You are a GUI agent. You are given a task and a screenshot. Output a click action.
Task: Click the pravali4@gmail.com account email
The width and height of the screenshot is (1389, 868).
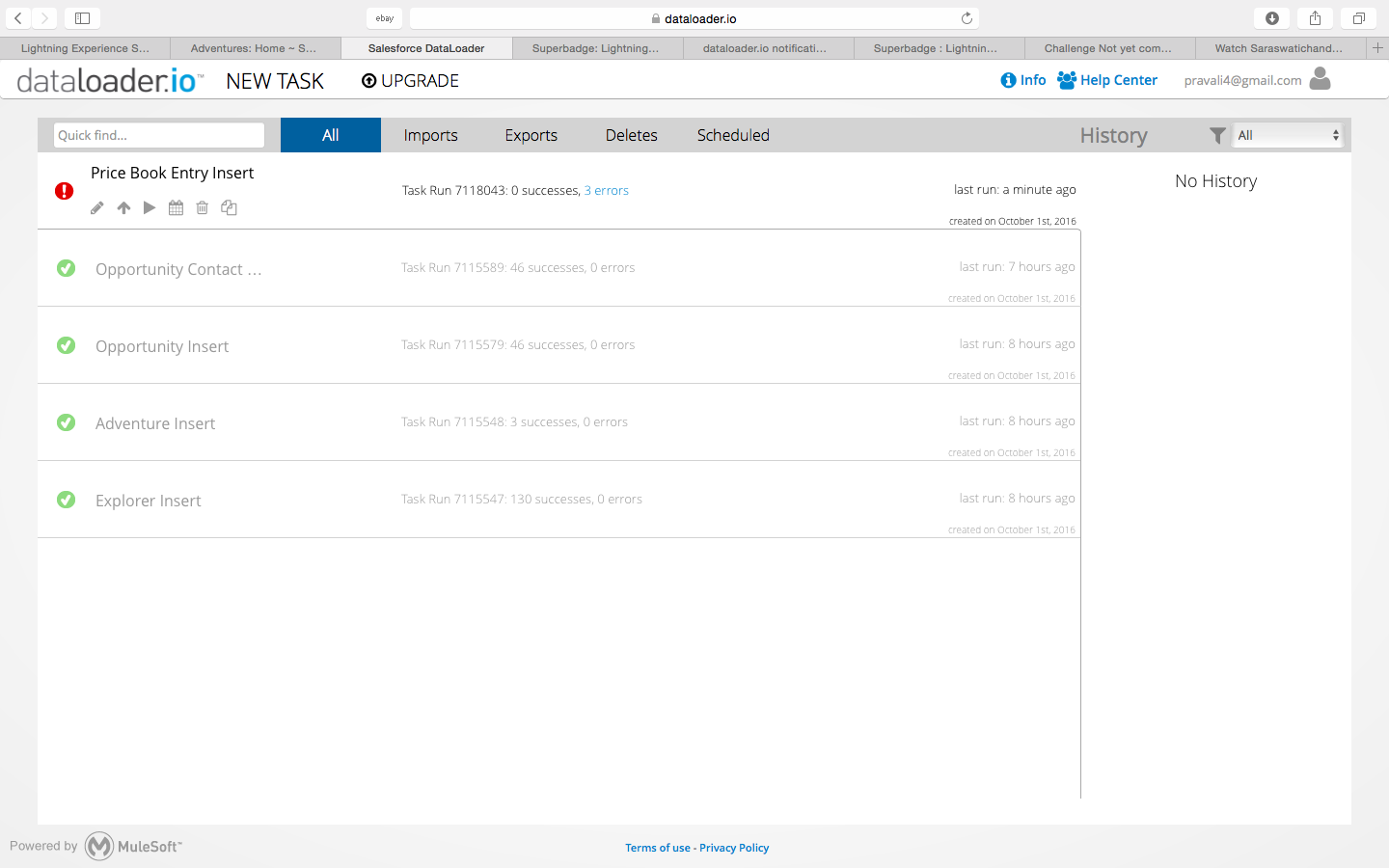pyautogui.click(x=1242, y=80)
